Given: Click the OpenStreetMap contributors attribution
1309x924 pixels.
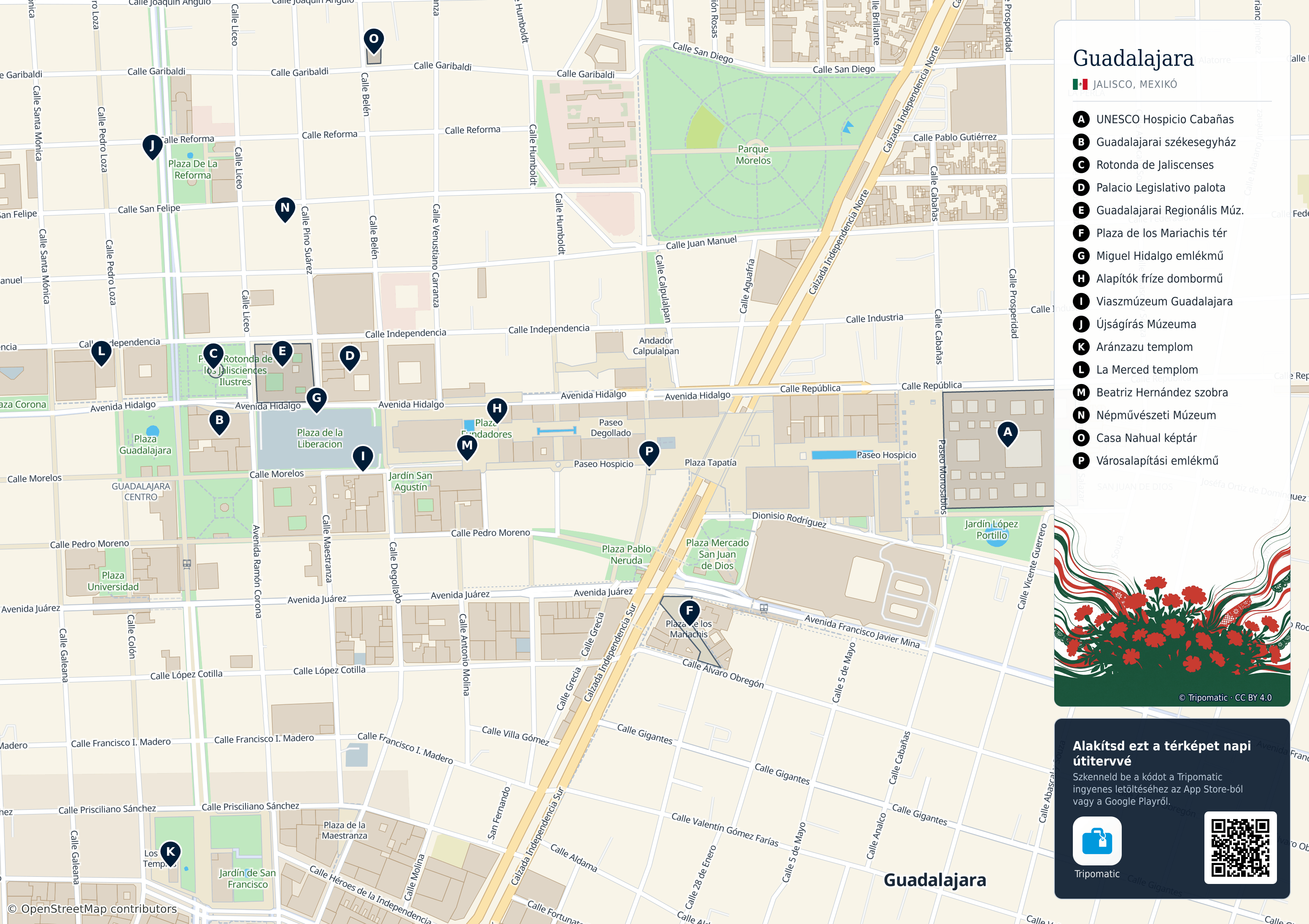Looking at the screenshot, I should tap(92, 908).
